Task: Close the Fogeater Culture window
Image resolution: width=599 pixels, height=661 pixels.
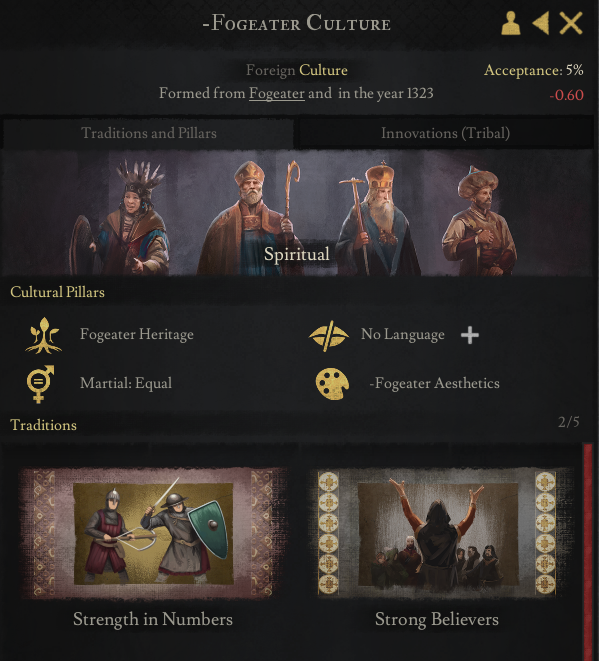Action: tap(571, 23)
